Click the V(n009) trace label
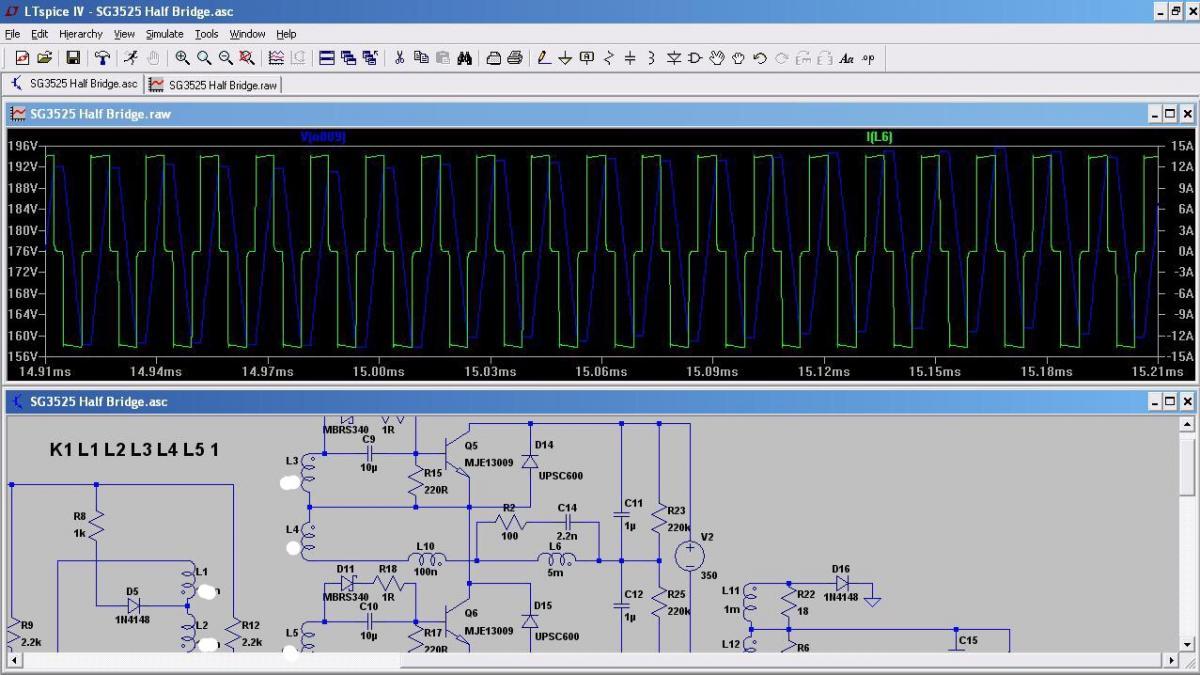Viewport: 1200px width, 675px height. point(323,136)
